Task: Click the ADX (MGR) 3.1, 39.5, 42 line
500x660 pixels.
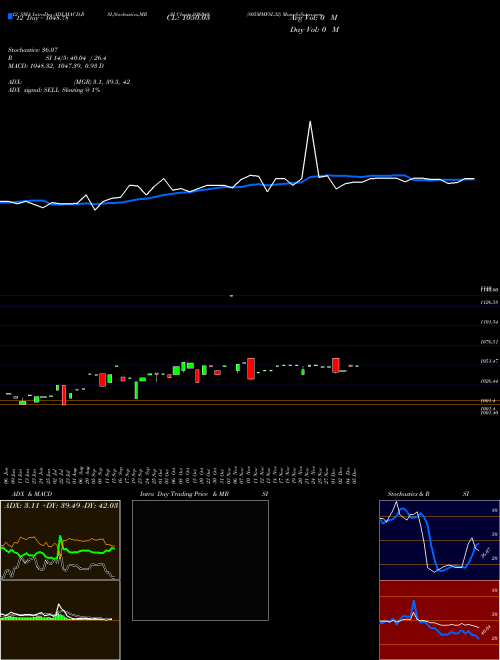Action: coord(69,82)
